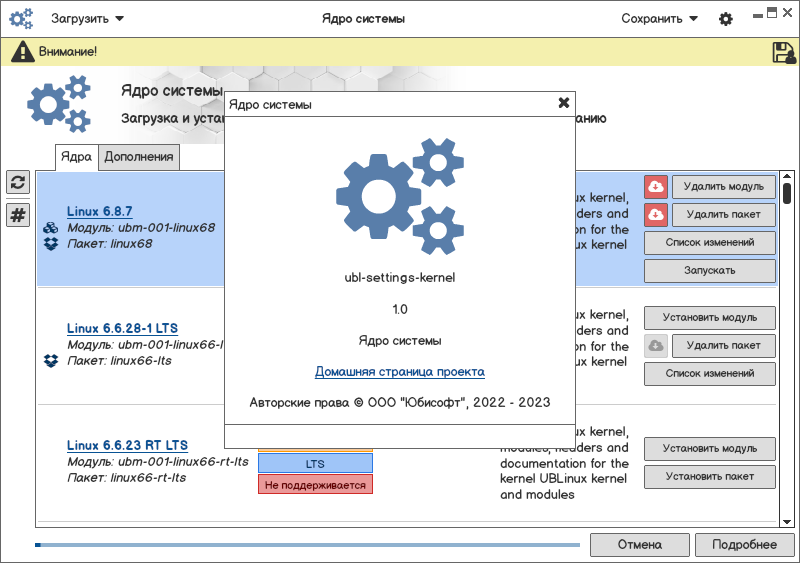The image size is (800, 563).
Task: Expand the Загрузить dropdown menu
Action: click(88, 19)
